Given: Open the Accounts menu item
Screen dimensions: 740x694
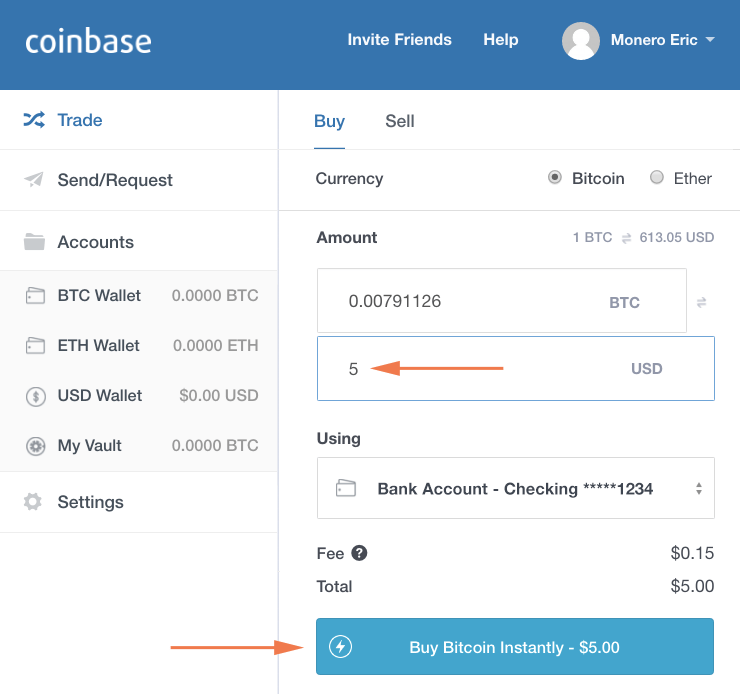Looking at the screenshot, I should pos(139,242).
